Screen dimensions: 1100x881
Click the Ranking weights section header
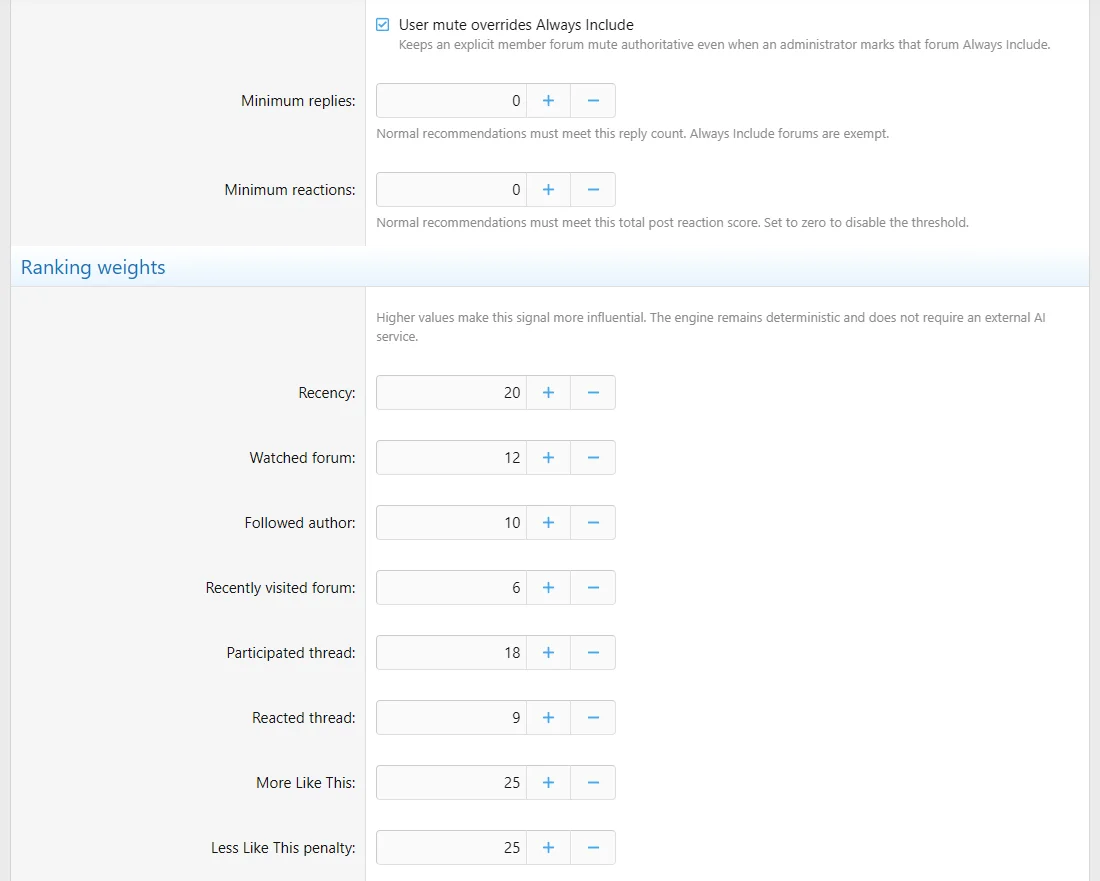pos(93,267)
